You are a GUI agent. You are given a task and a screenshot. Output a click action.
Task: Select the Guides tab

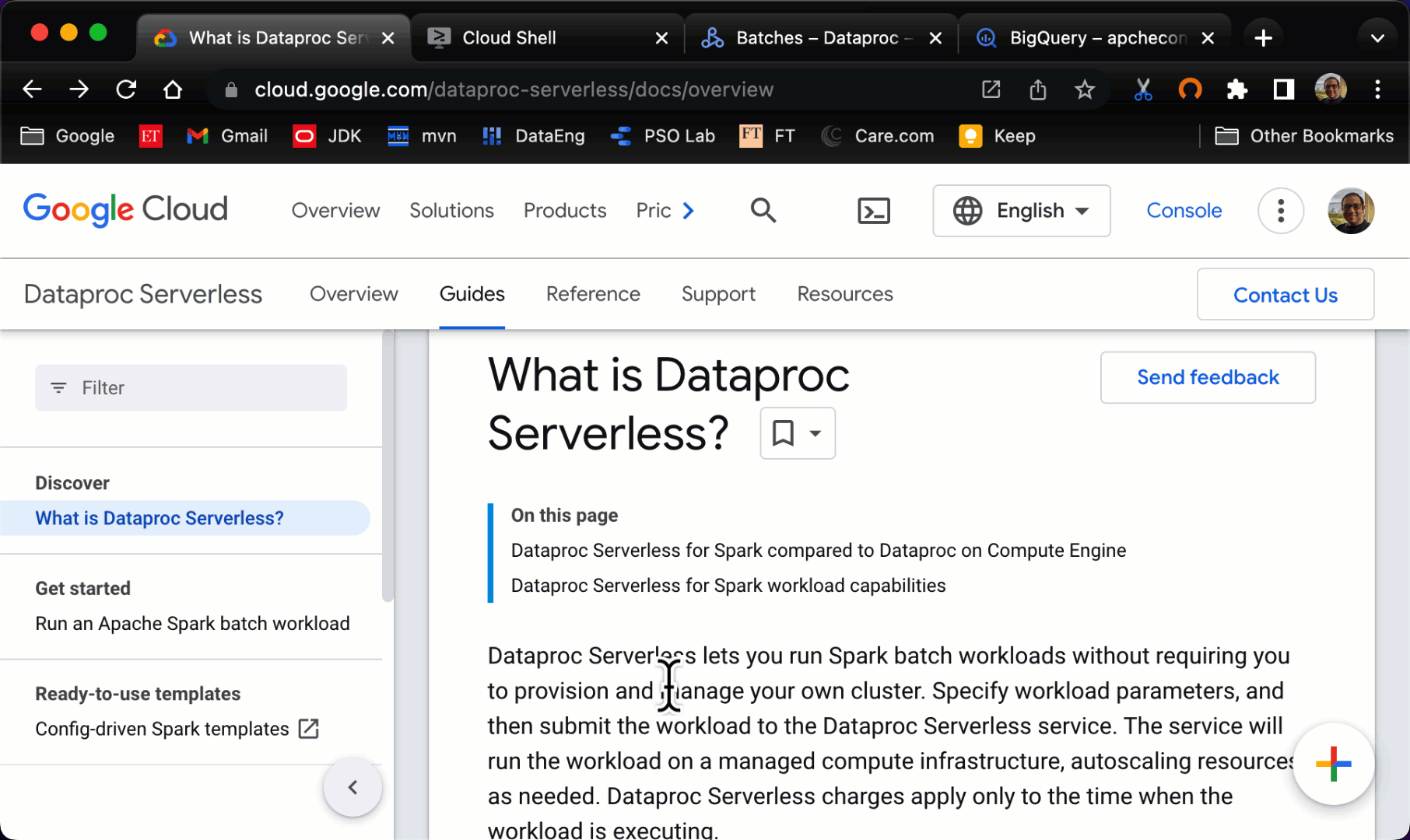[472, 294]
